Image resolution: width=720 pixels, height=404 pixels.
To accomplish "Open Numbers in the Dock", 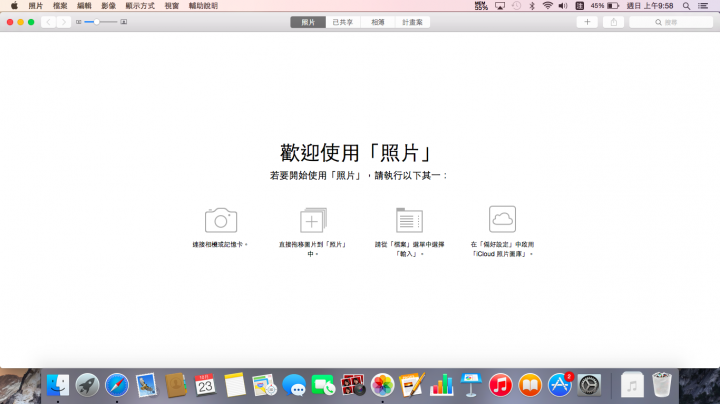I will coord(441,385).
